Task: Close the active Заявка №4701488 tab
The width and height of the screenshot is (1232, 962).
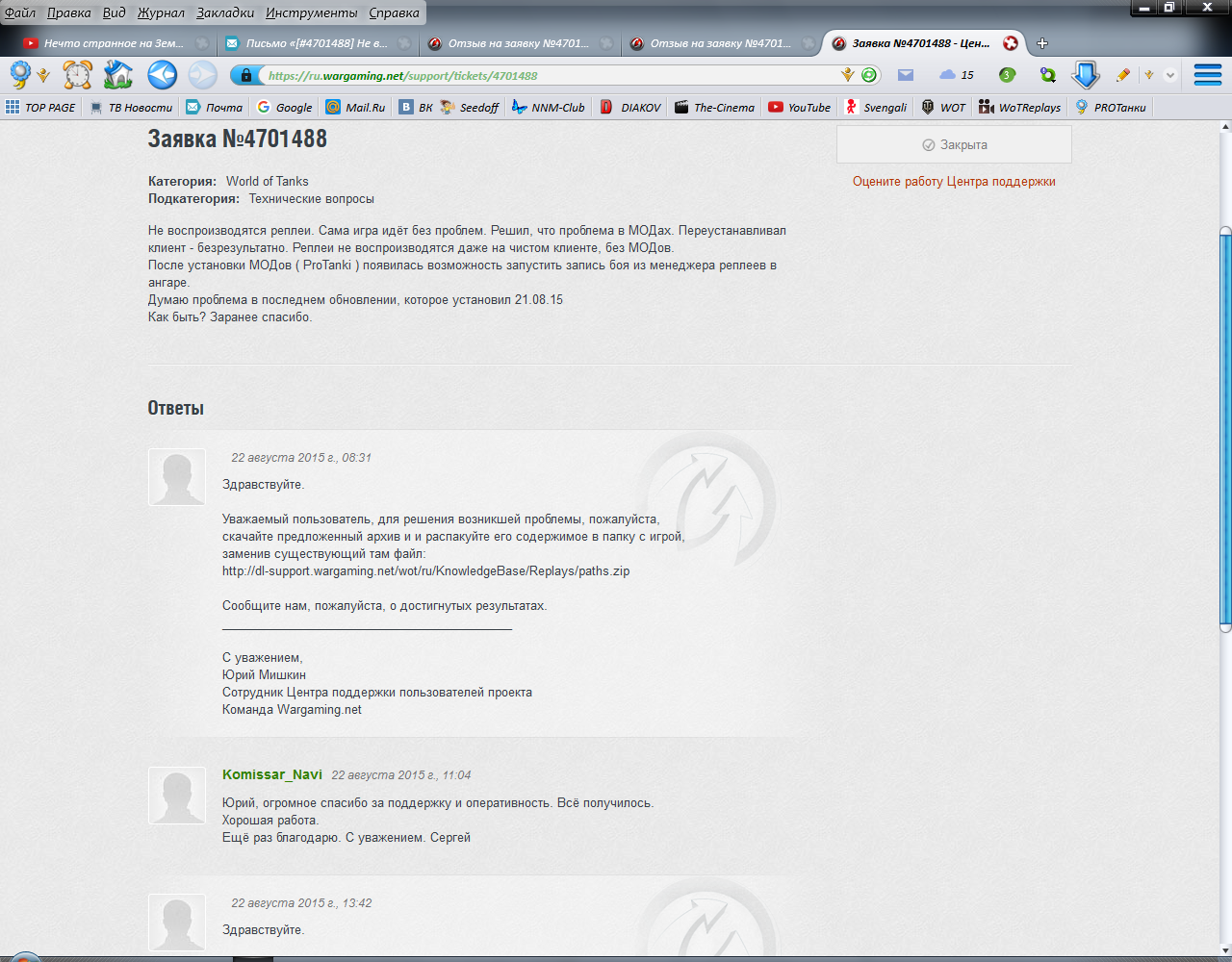Action: tap(1011, 43)
